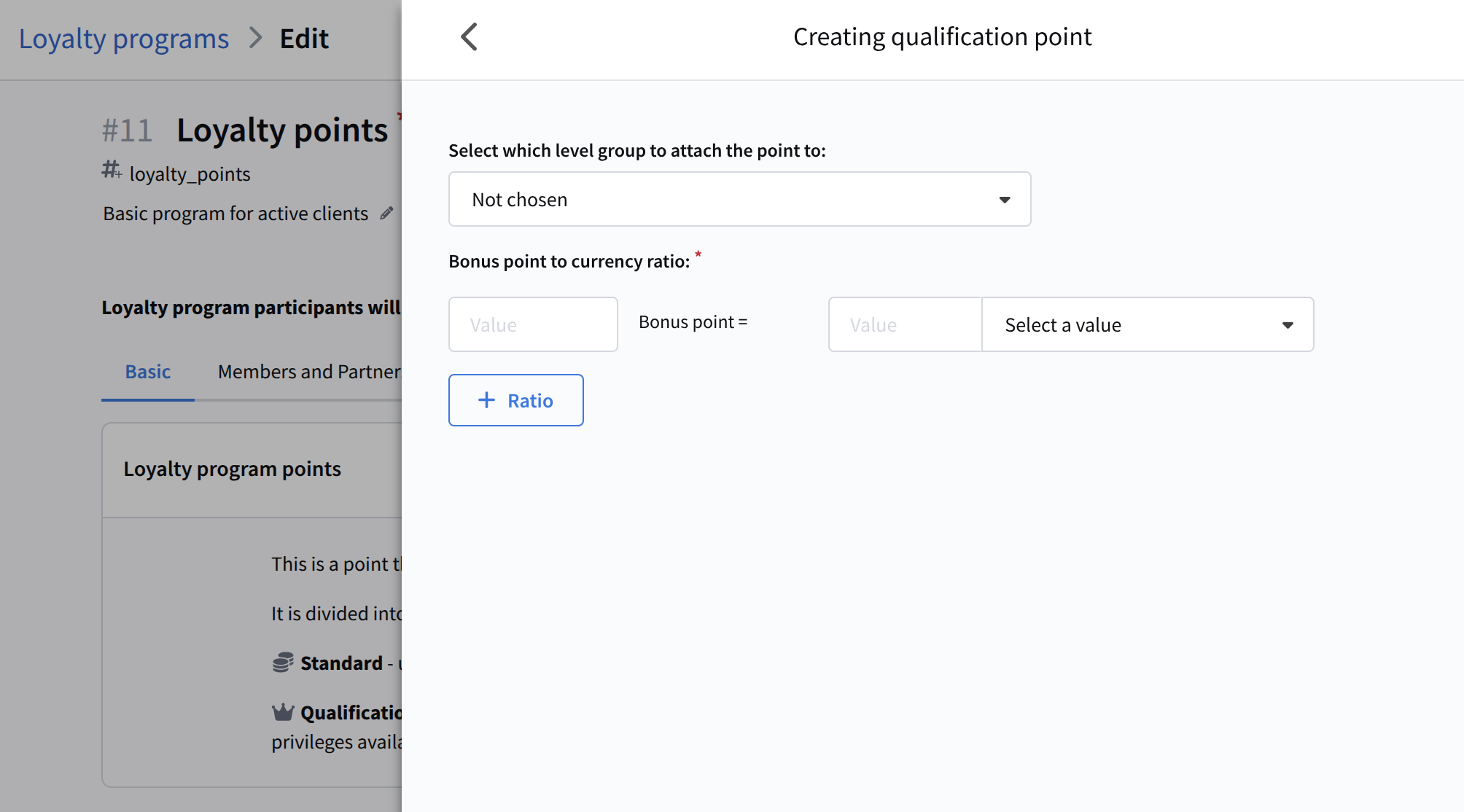This screenshot has height=812, width=1464.
Task: Click the caret arrow of currency dropdown
Action: pos(1288,325)
